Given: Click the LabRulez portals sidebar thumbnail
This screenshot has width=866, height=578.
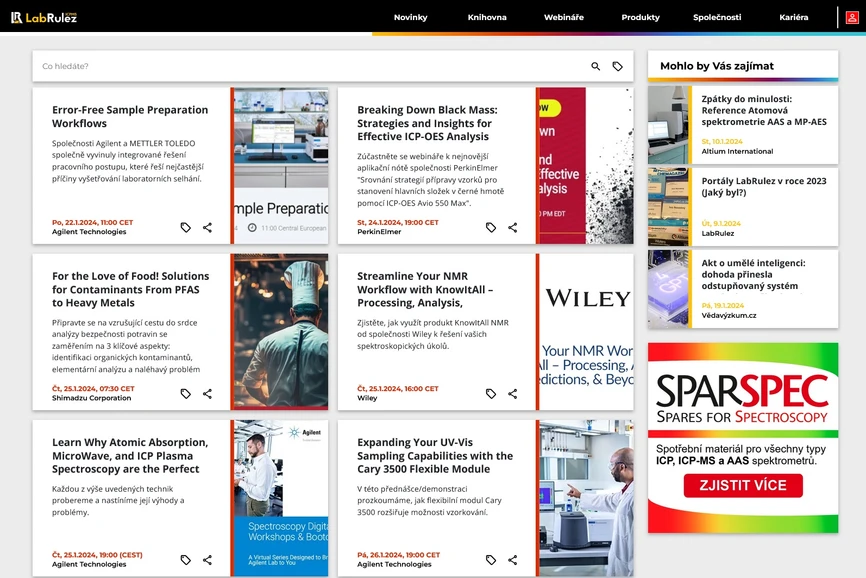Looking at the screenshot, I should tap(668, 207).
